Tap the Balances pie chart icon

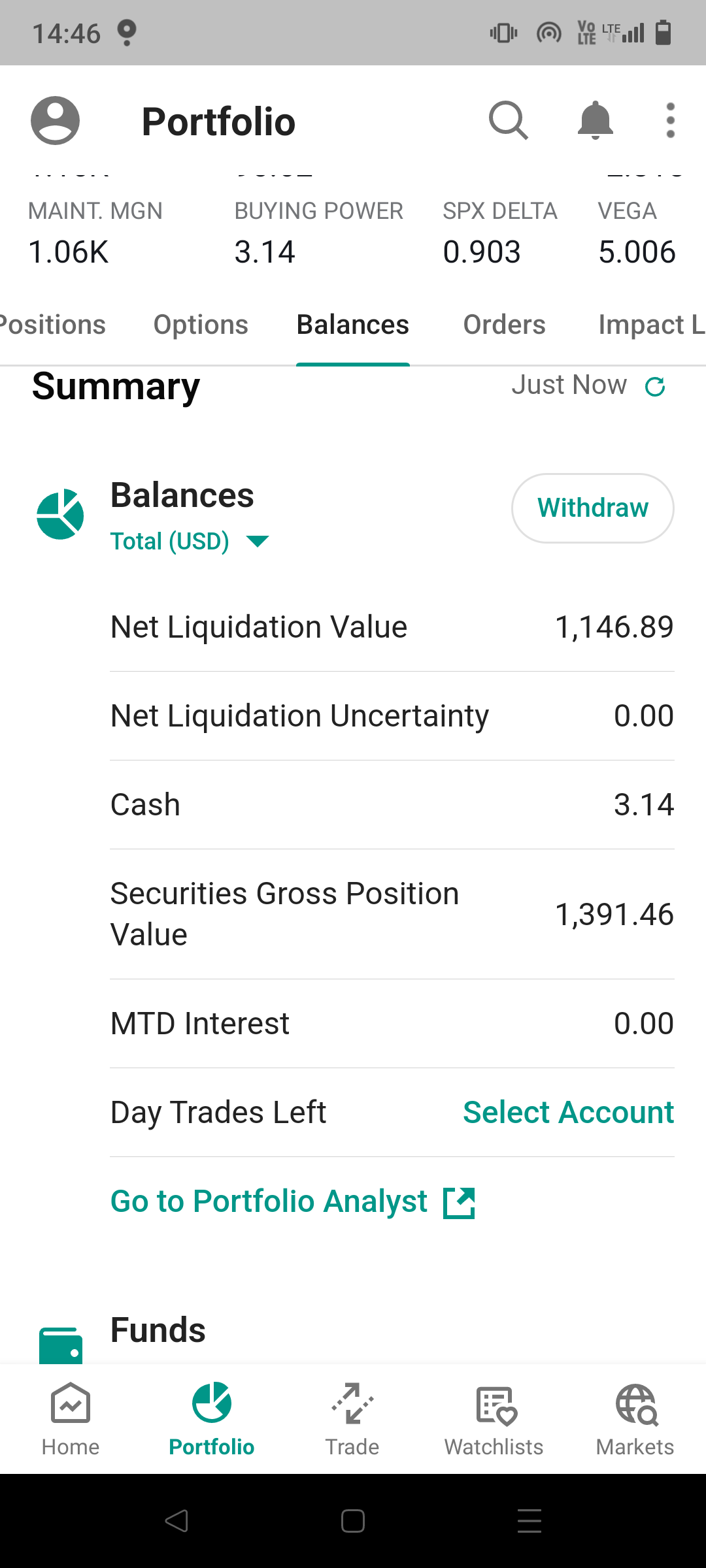(x=60, y=514)
